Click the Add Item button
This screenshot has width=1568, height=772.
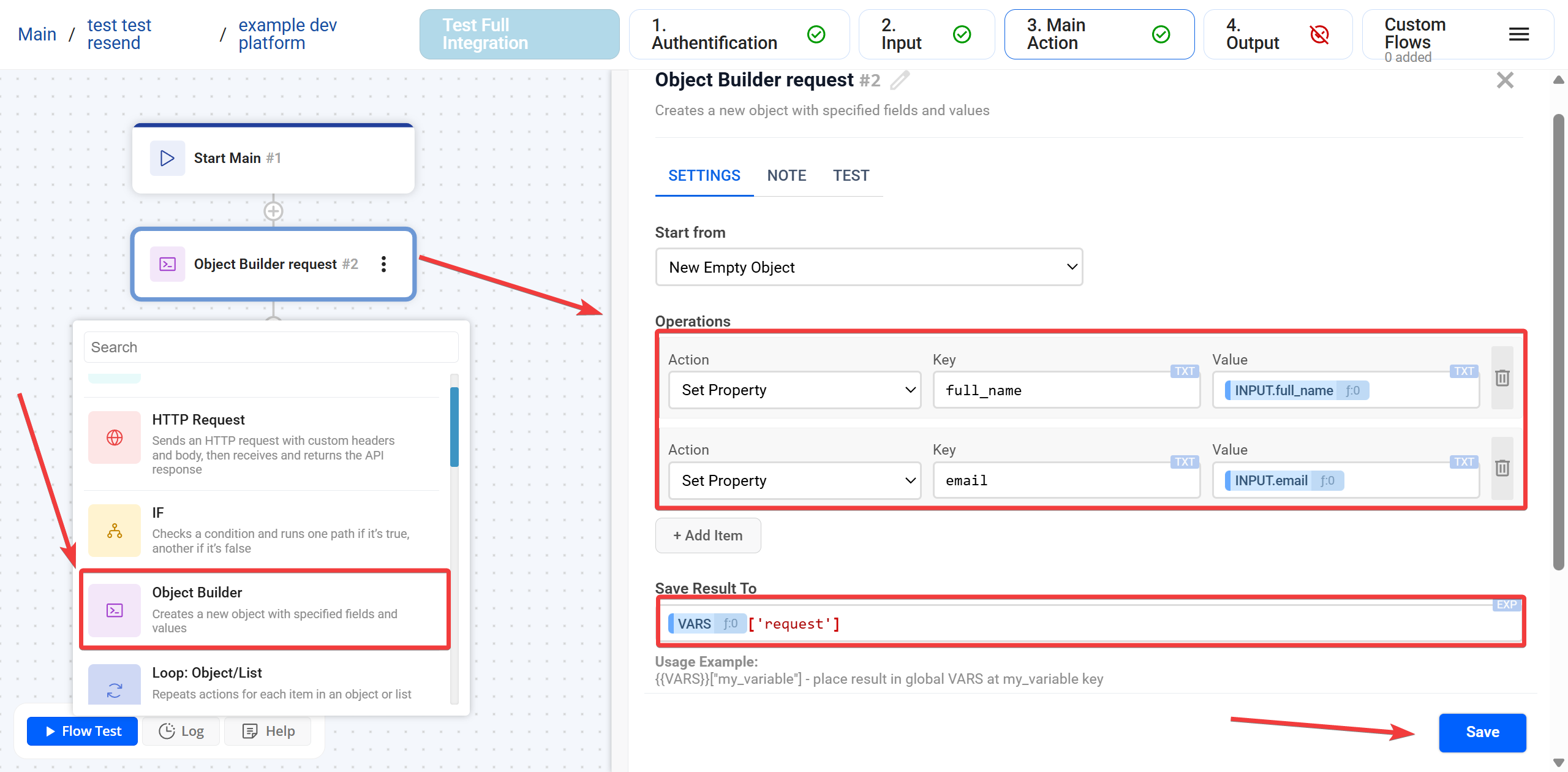[708, 535]
